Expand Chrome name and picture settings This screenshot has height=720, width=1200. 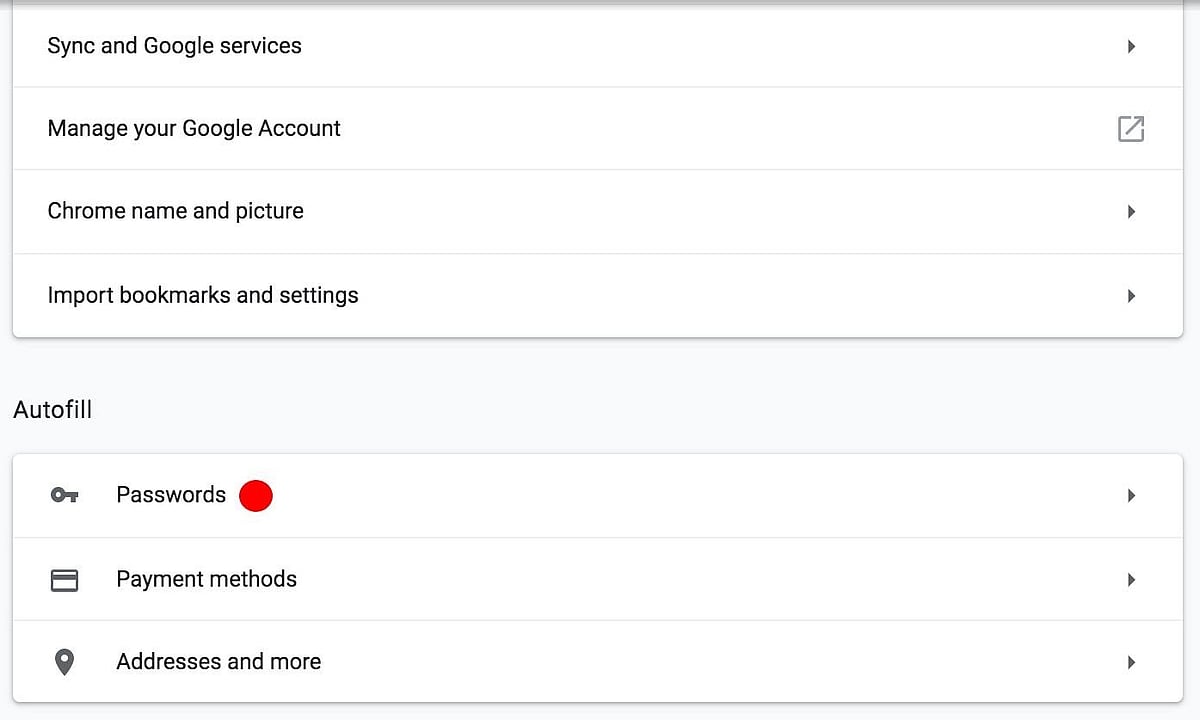[1131, 211]
